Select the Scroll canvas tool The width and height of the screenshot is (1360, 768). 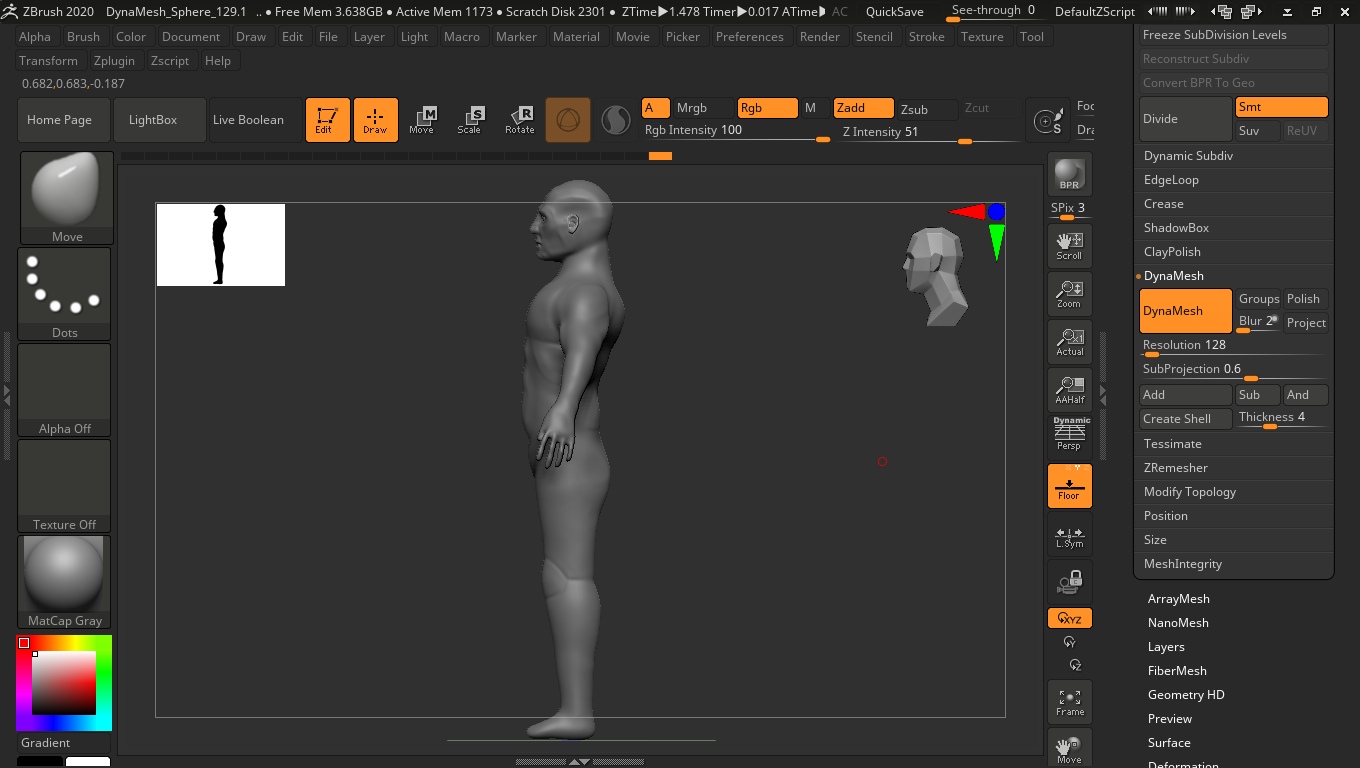pyautogui.click(x=1069, y=245)
